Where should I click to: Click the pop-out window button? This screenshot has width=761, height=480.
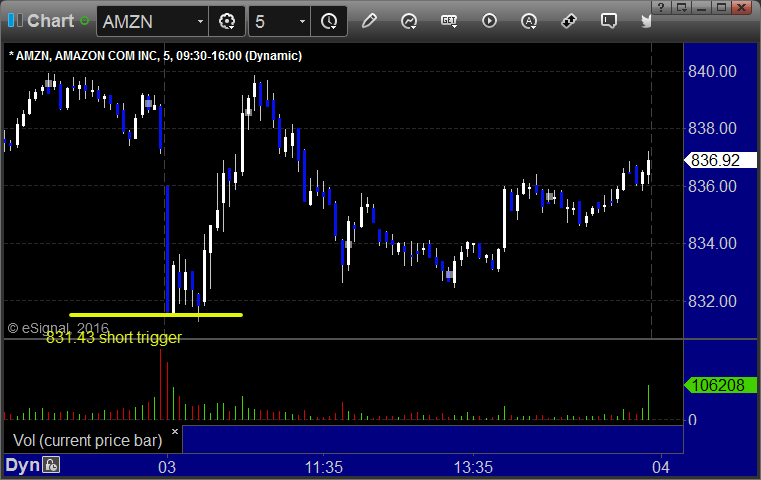681,7
